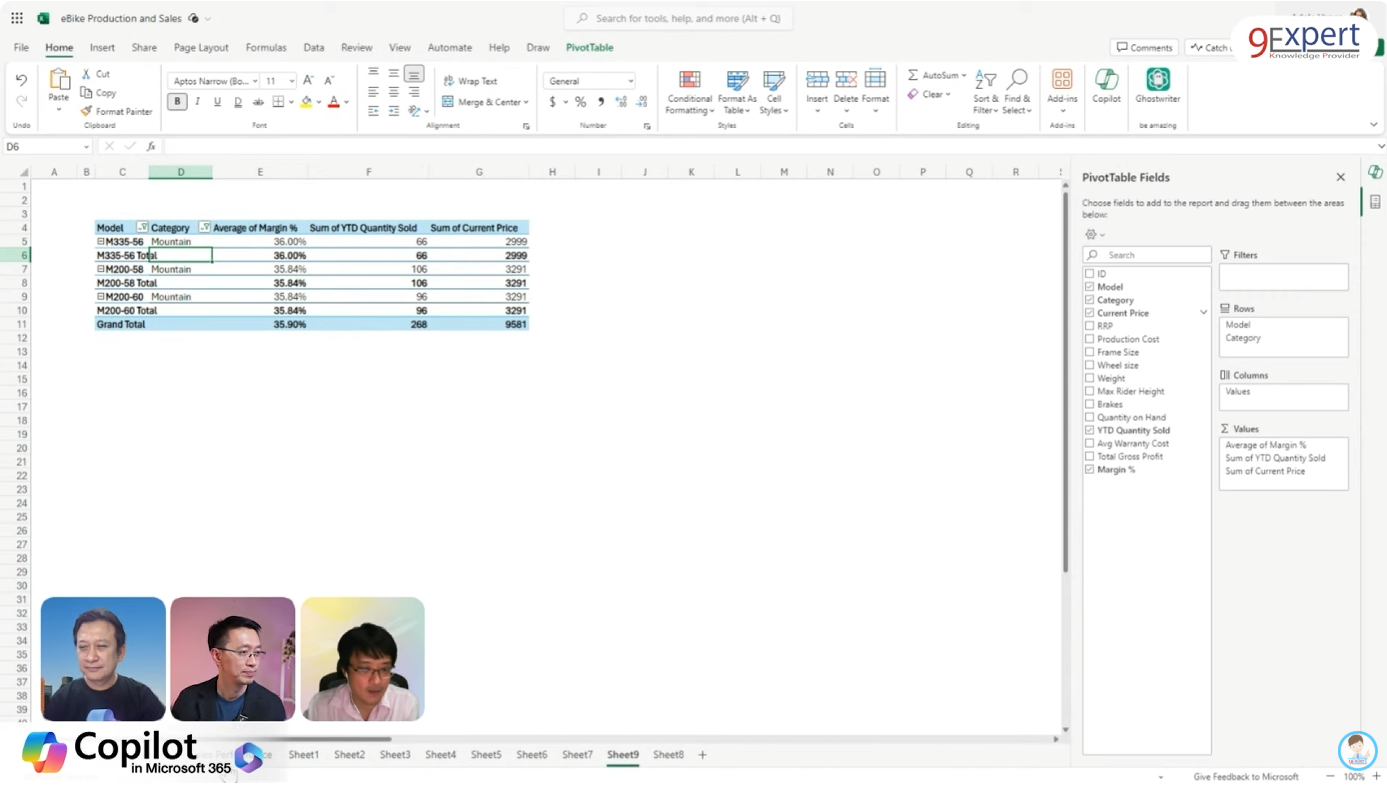Click the Comments button
Screen dimensions: 1387x789
[1144, 47]
